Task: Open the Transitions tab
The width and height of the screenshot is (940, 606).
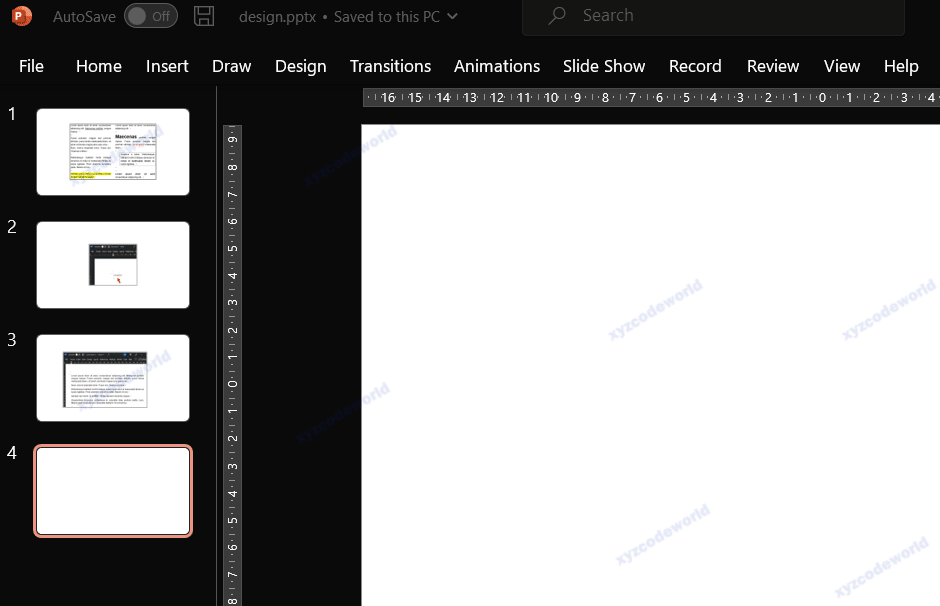Action: (390, 66)
